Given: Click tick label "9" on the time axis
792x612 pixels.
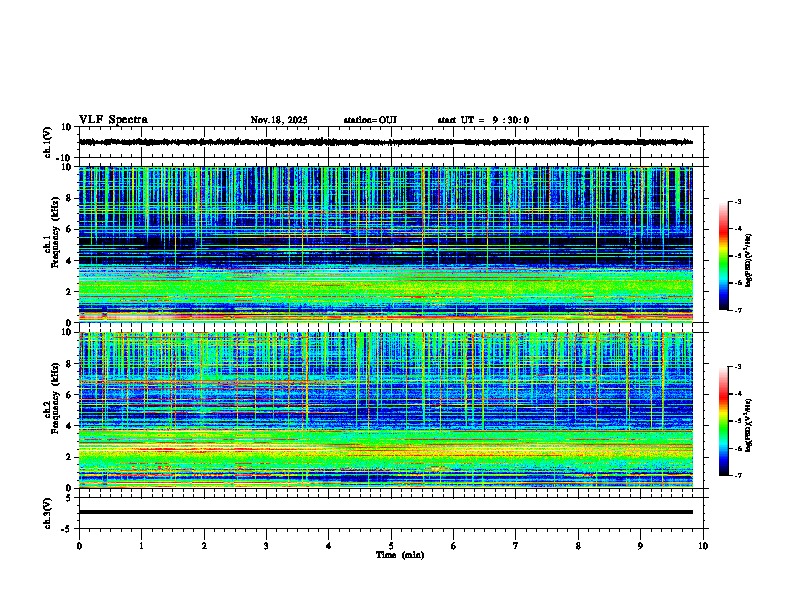Looking at the screenshot, I should 640,546.
